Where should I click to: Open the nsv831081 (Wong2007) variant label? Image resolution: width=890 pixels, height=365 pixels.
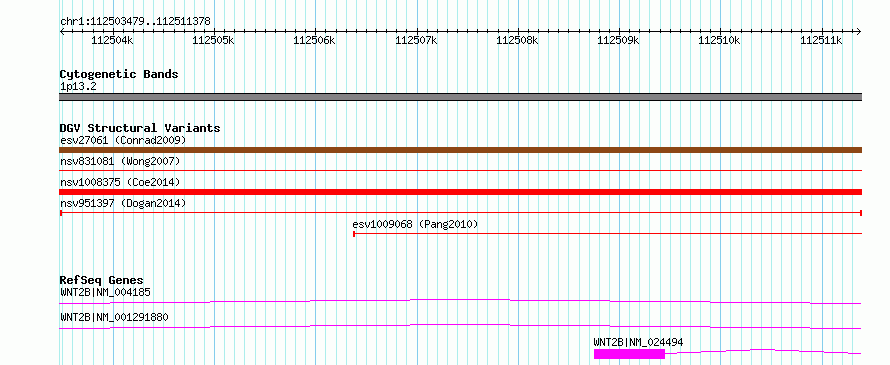(120, 161)
